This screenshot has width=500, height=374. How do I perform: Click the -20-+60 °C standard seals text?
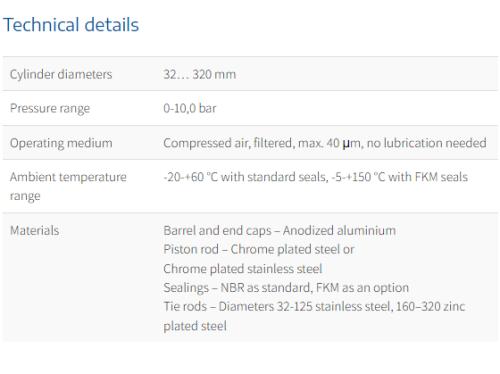[246, 177]
